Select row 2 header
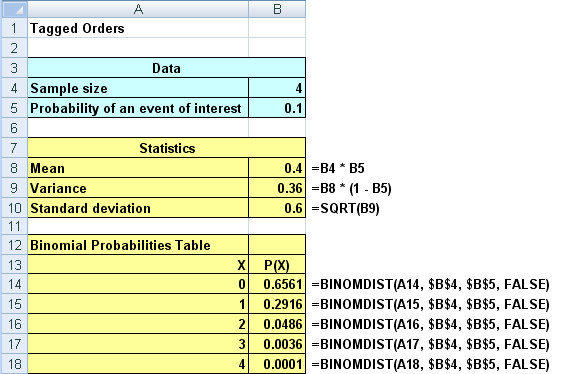The height and width of the screenshot is (374, 577). coord(15,48)
